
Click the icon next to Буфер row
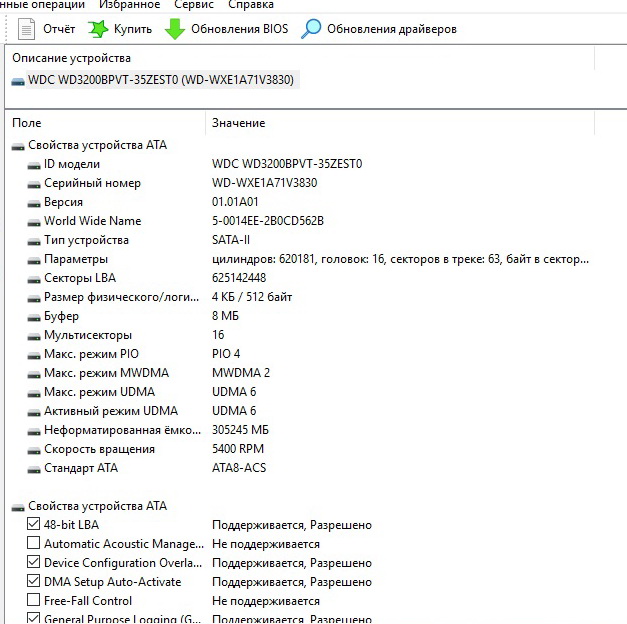pos(35,316)
